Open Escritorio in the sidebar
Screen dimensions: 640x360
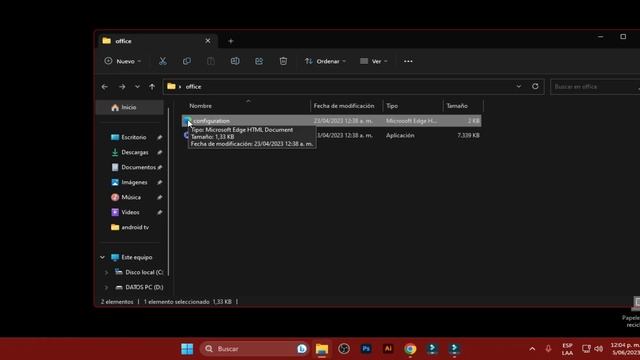(x=133, y=137)
